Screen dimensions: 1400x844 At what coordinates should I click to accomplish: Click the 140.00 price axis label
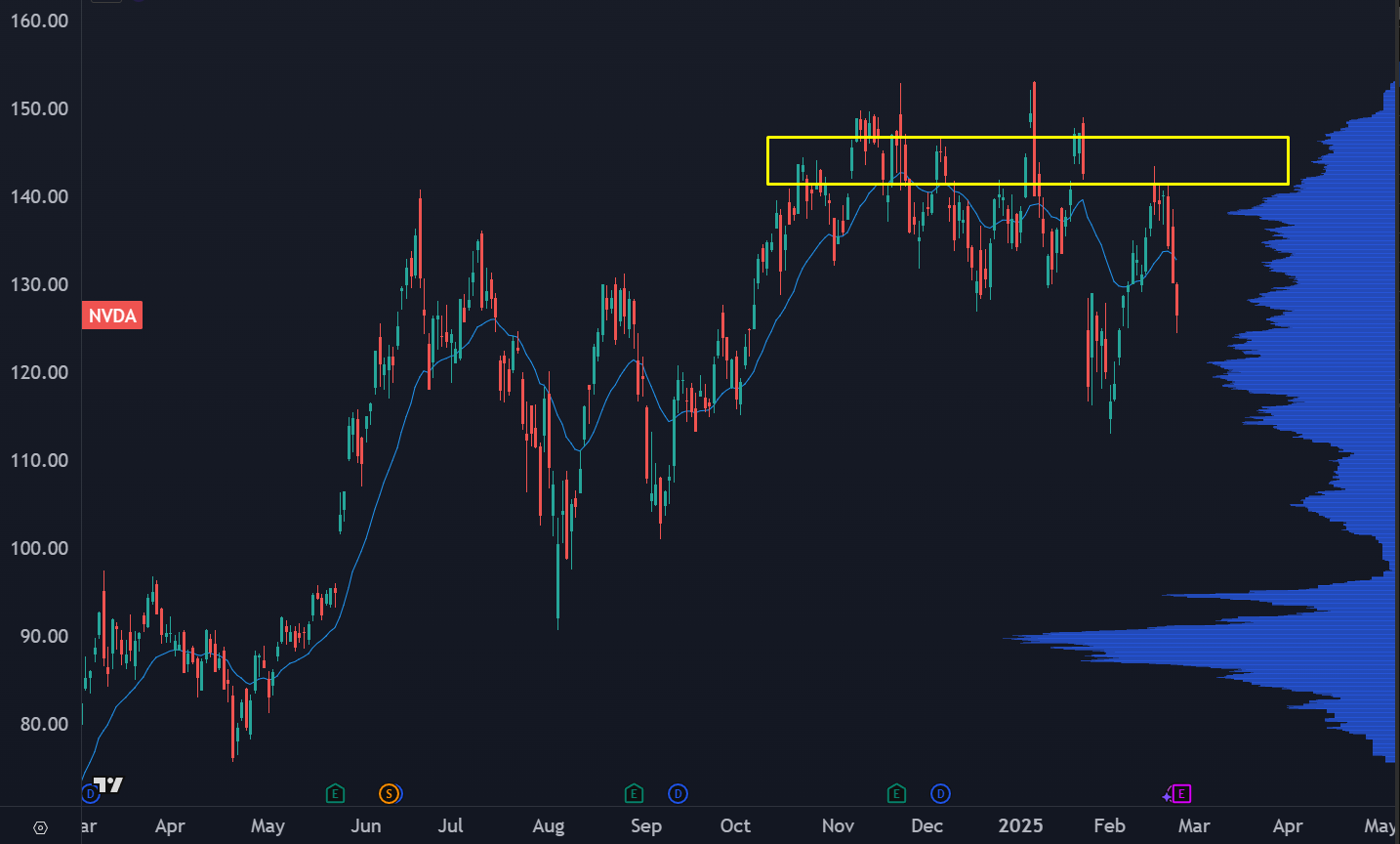(39, 196)
